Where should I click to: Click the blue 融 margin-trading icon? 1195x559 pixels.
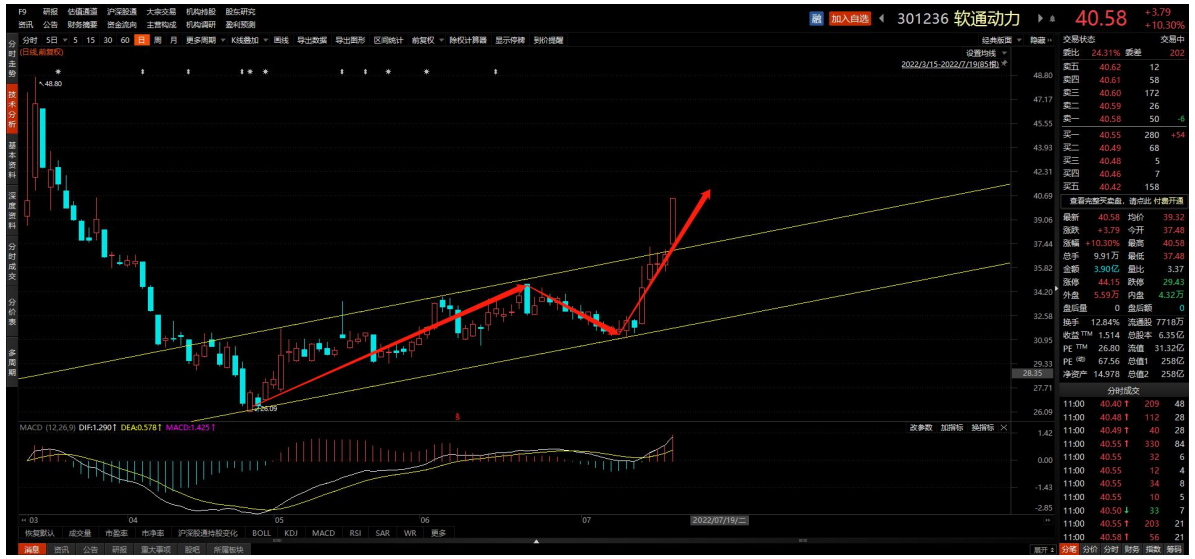point(815,19)
